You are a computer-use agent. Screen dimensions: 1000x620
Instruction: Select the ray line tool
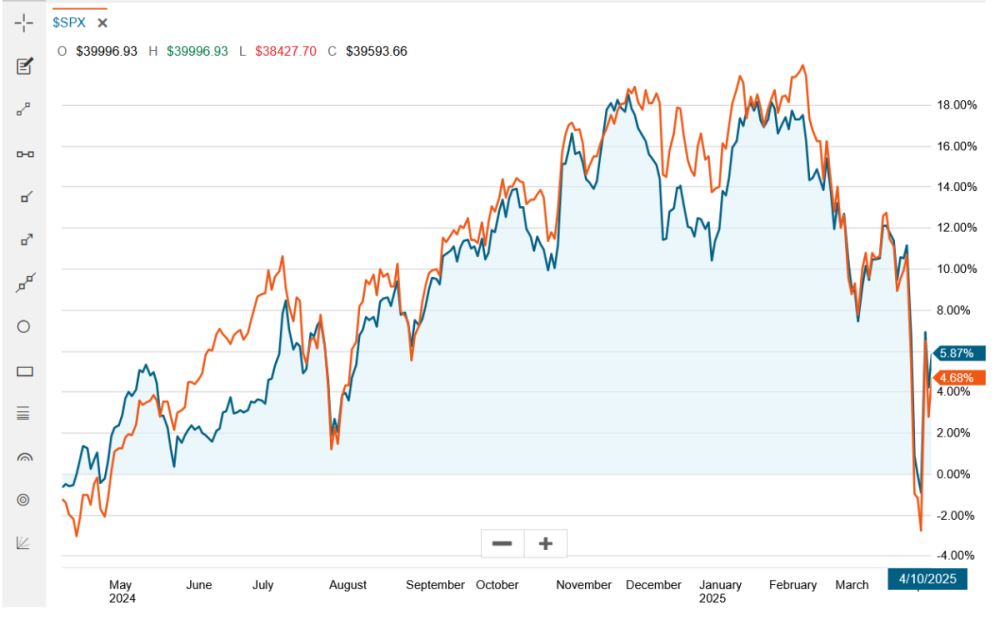(24, 196)
